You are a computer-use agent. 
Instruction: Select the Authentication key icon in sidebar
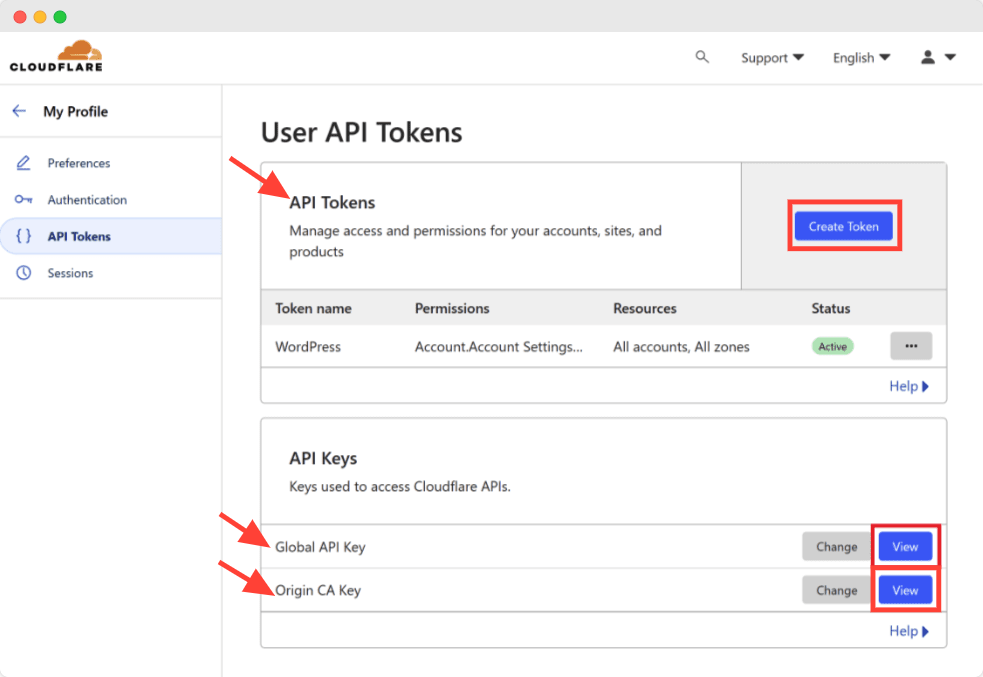[x=25, y=199]
